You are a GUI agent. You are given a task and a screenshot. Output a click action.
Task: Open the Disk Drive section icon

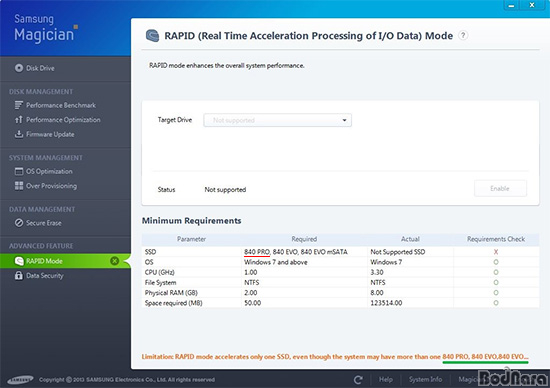(x=19, y=68)
